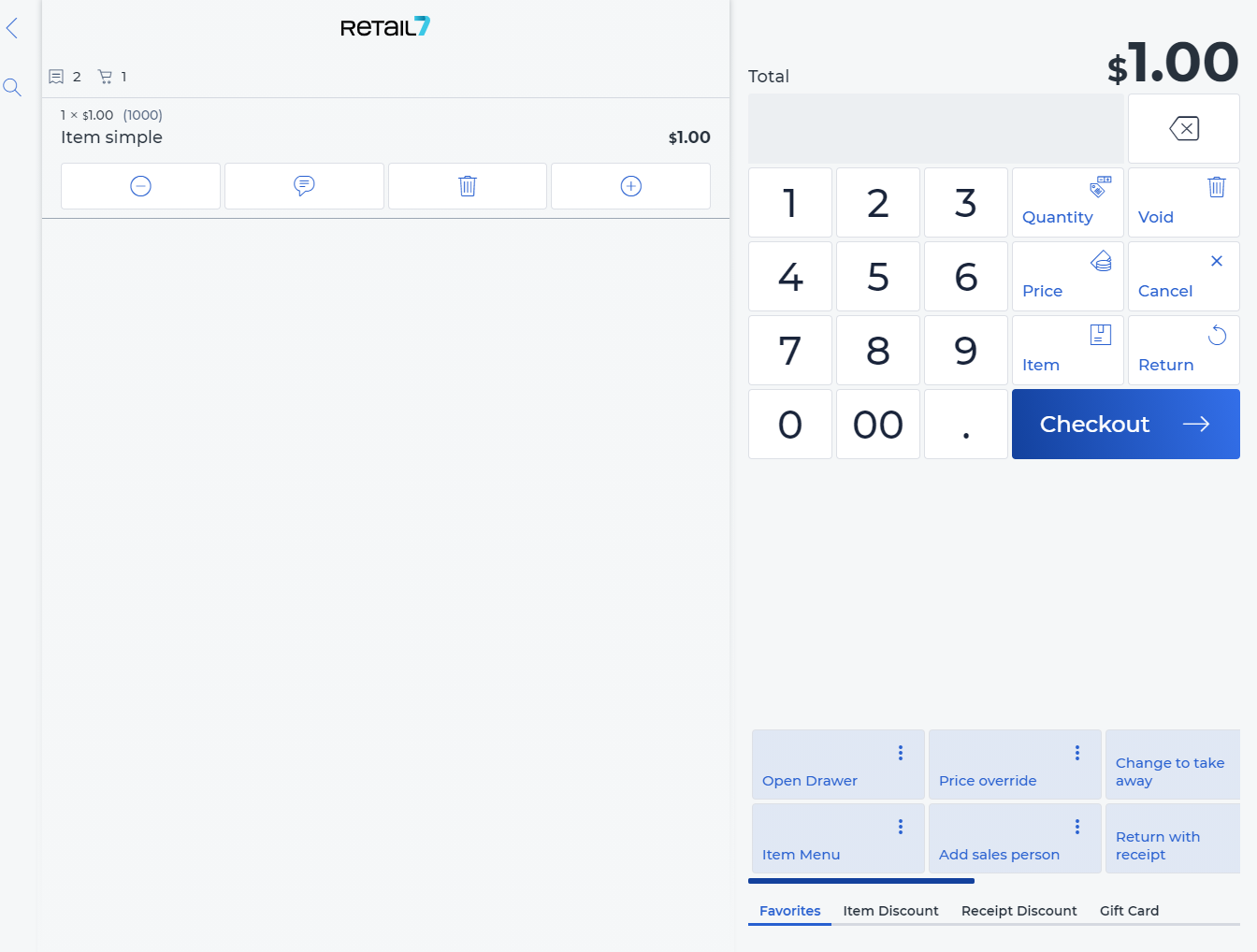Tap digit 6 on the keypad
The width and height of the screenshot is (1257, 952).
966,276
